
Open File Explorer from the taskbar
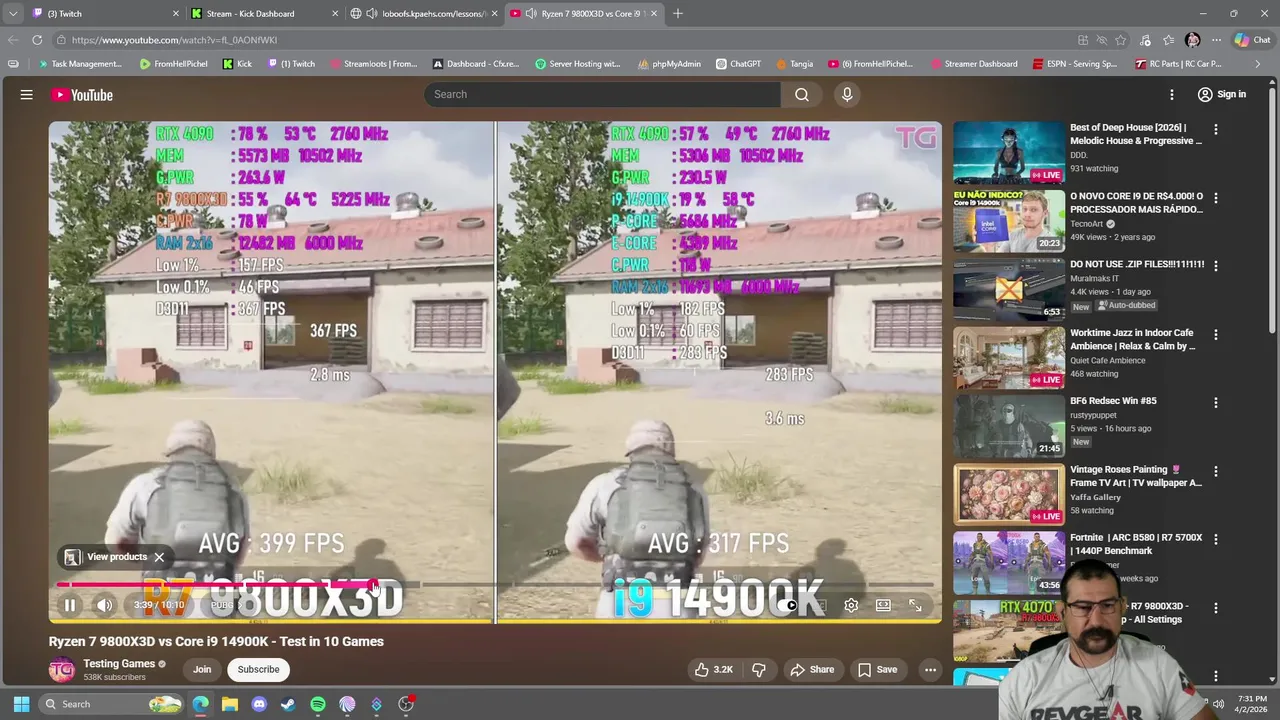(230, 704)
